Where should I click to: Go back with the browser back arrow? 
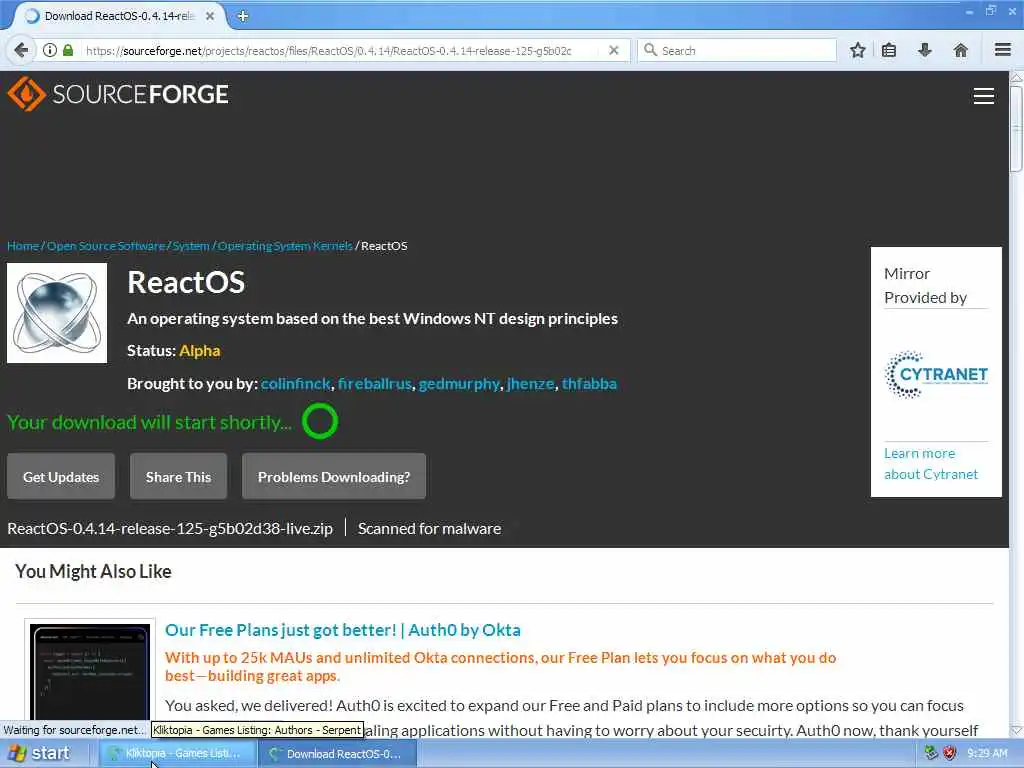click(x=21, y=50)
